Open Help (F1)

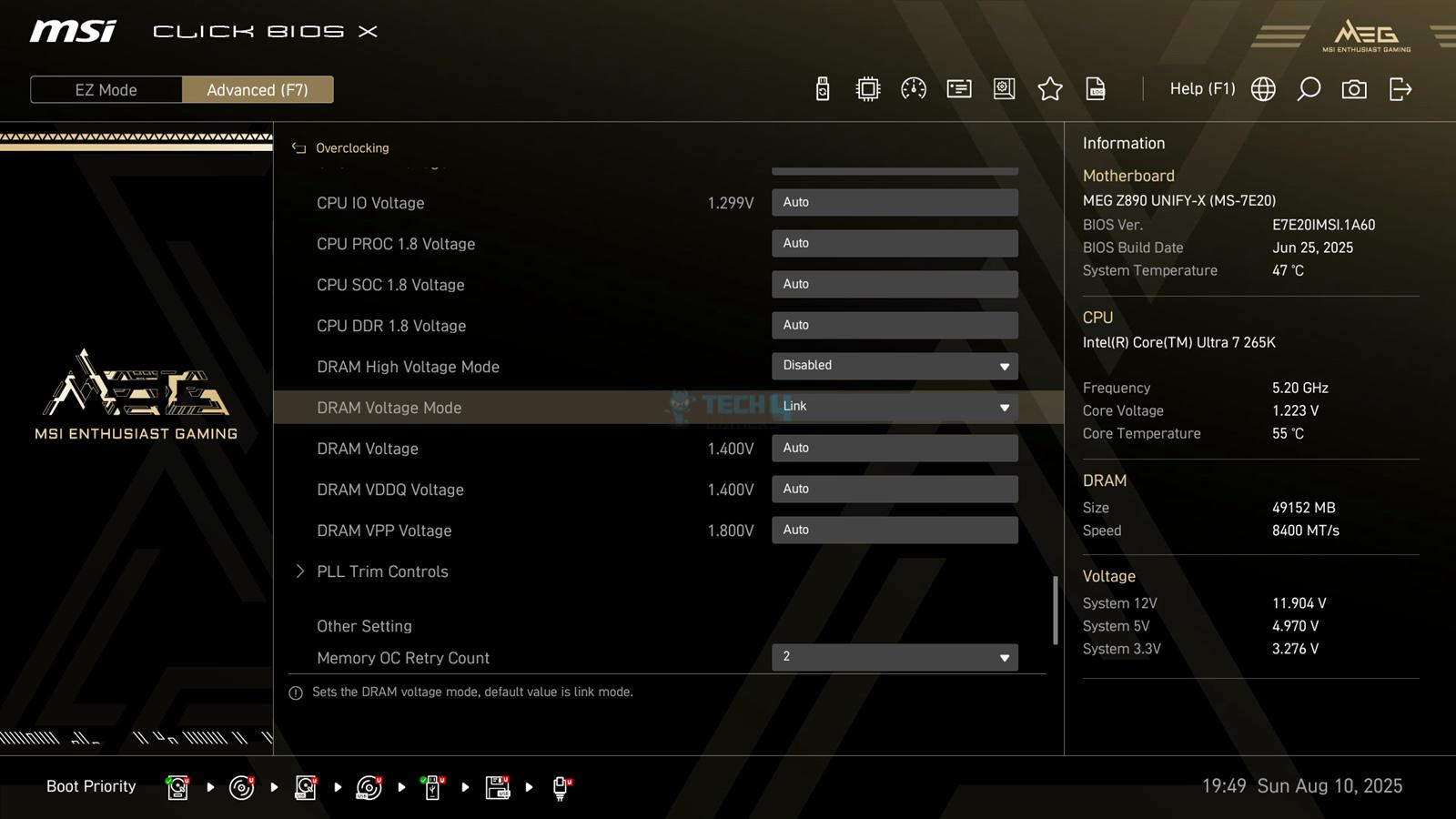(x=1202, y=89)
